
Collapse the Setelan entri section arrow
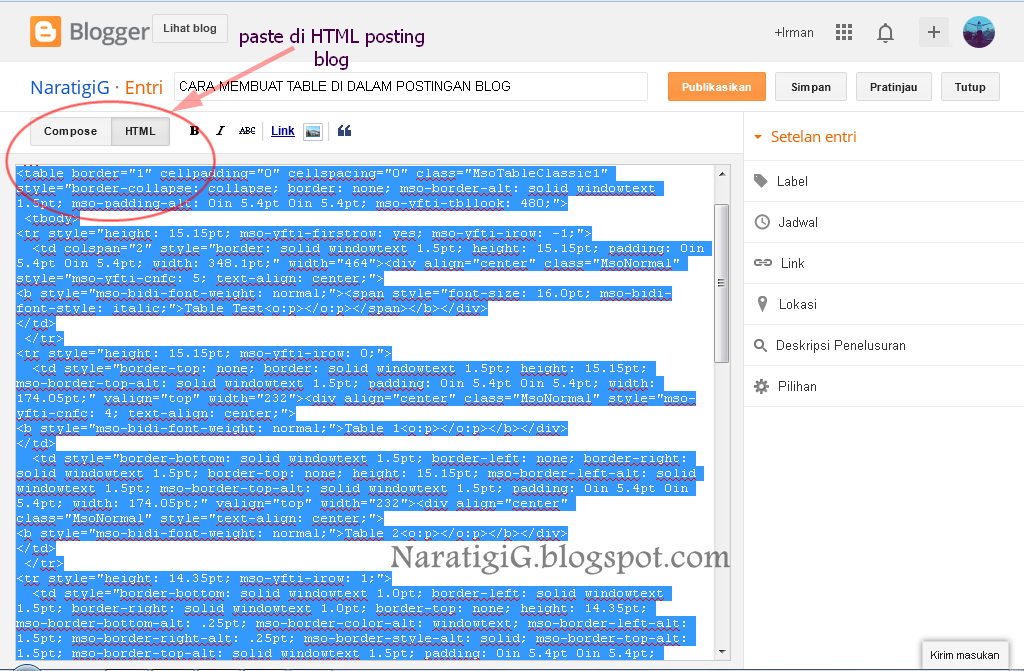click(x=758, y=137)
